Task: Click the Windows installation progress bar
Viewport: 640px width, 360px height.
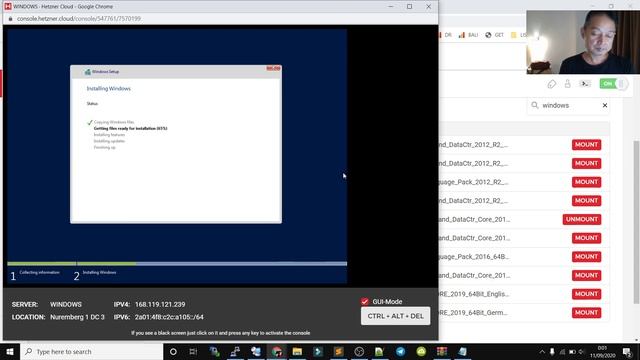Action: click(177, 264)
